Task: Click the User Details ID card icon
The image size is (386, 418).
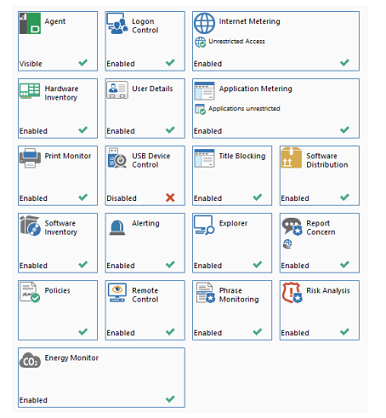Action: [x=117, y=90]
